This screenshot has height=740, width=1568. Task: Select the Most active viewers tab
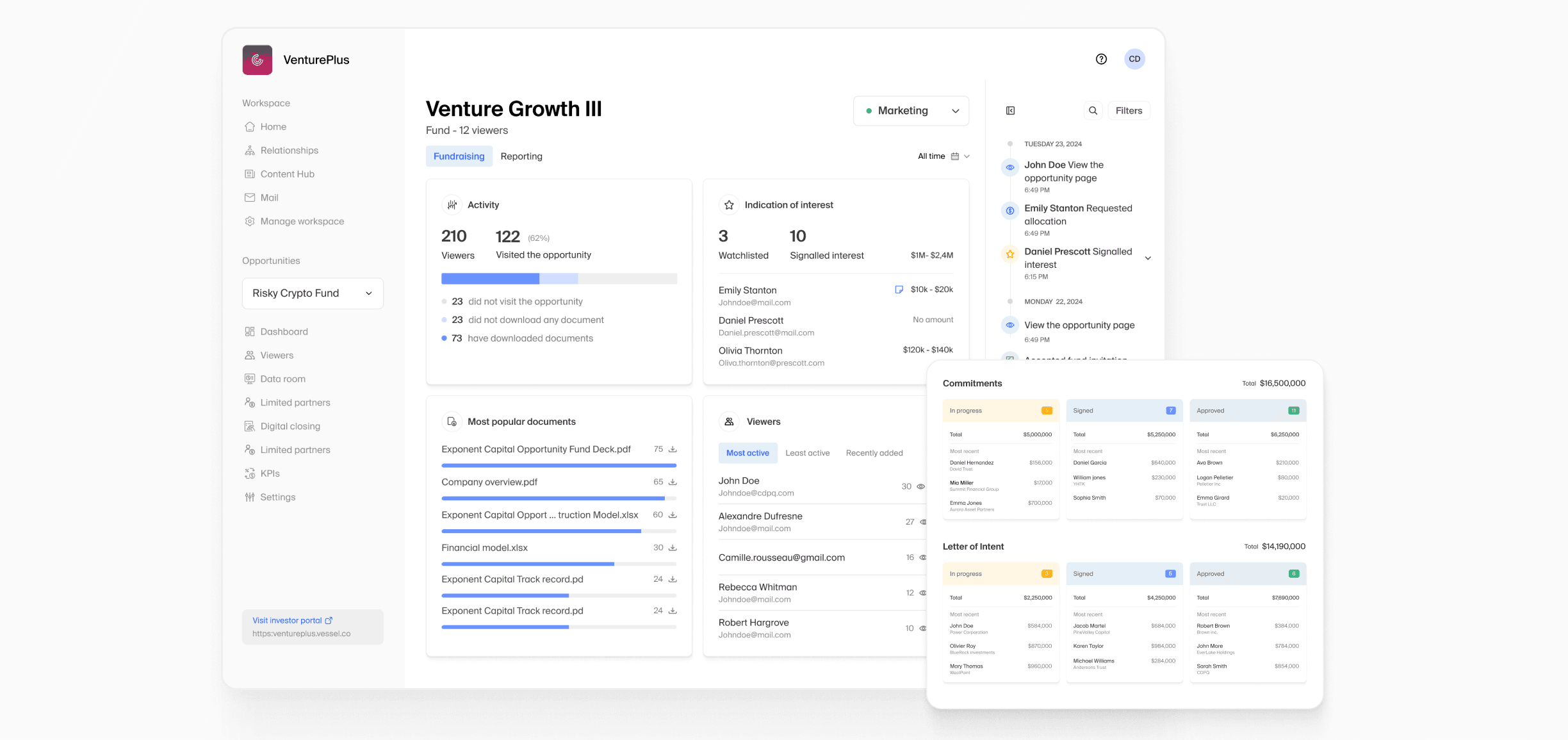coord(747,453)
